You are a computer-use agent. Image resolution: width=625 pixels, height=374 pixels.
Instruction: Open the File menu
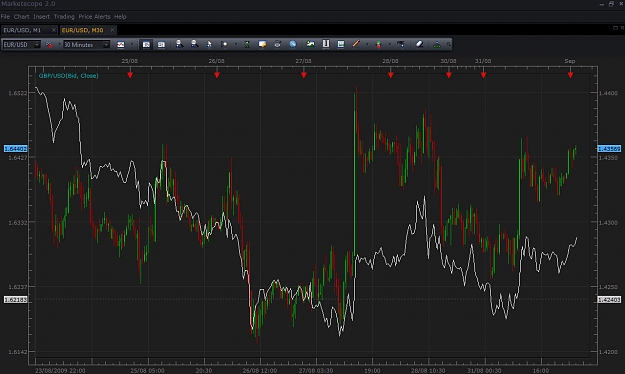[x=5, y=17]
